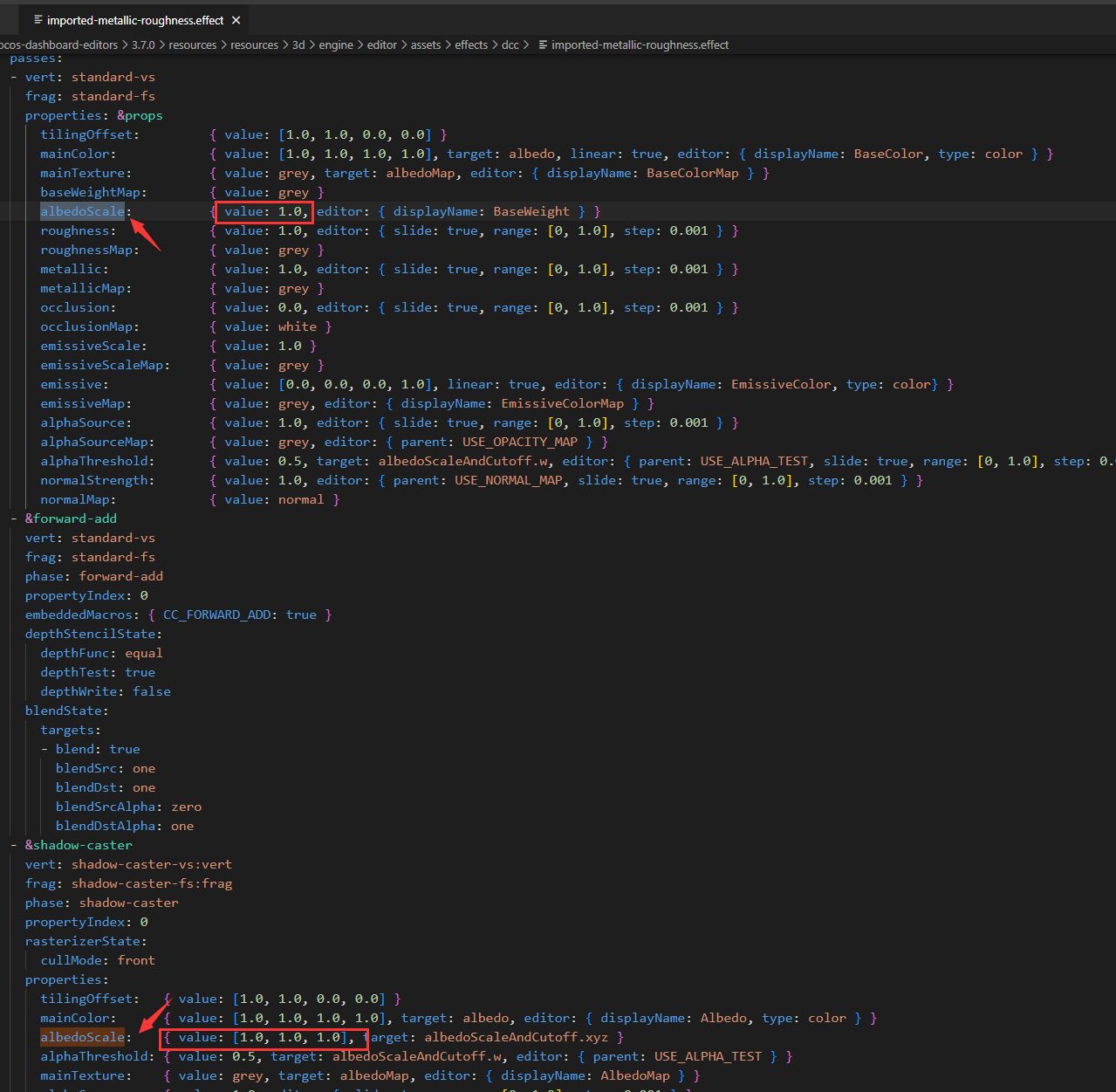Click the 'metallic:' property key
1116x1092 pixels.
click(74, 269)
